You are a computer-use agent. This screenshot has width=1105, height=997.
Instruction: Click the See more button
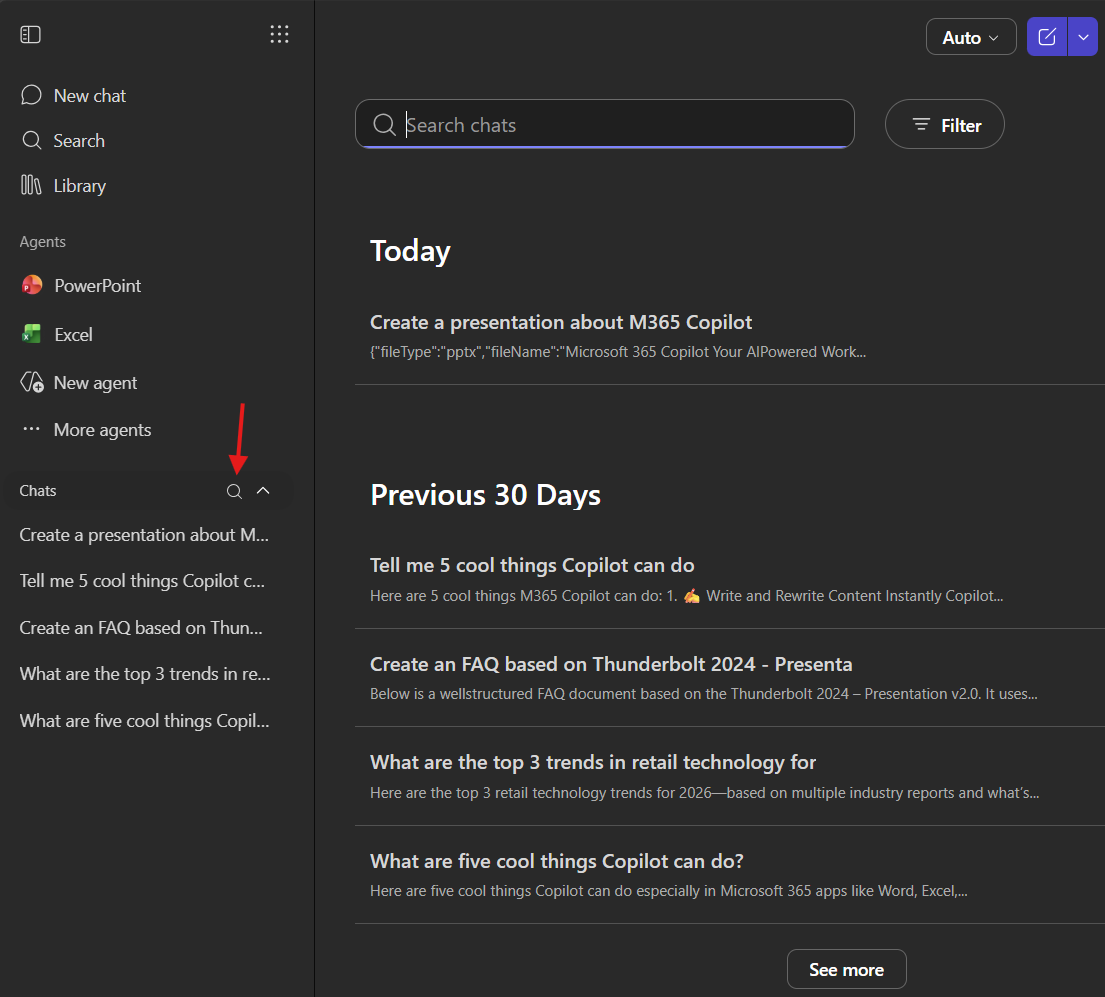point(846,970)
